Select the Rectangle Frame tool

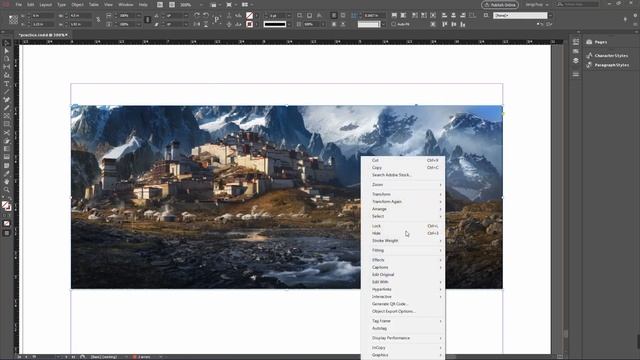tap(7, 116)
